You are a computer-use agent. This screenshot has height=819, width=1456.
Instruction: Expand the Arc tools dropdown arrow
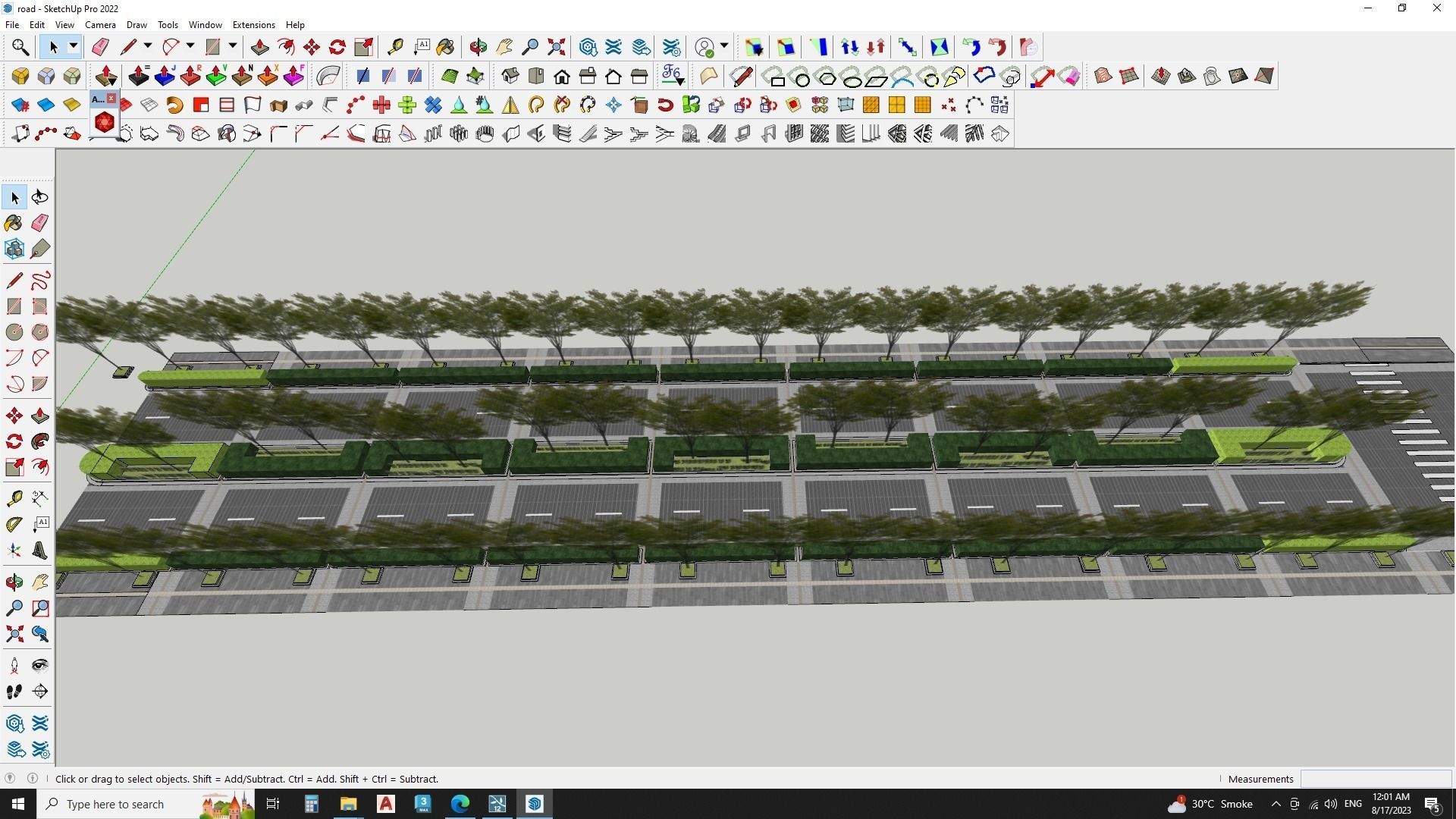tap(190, 47)
